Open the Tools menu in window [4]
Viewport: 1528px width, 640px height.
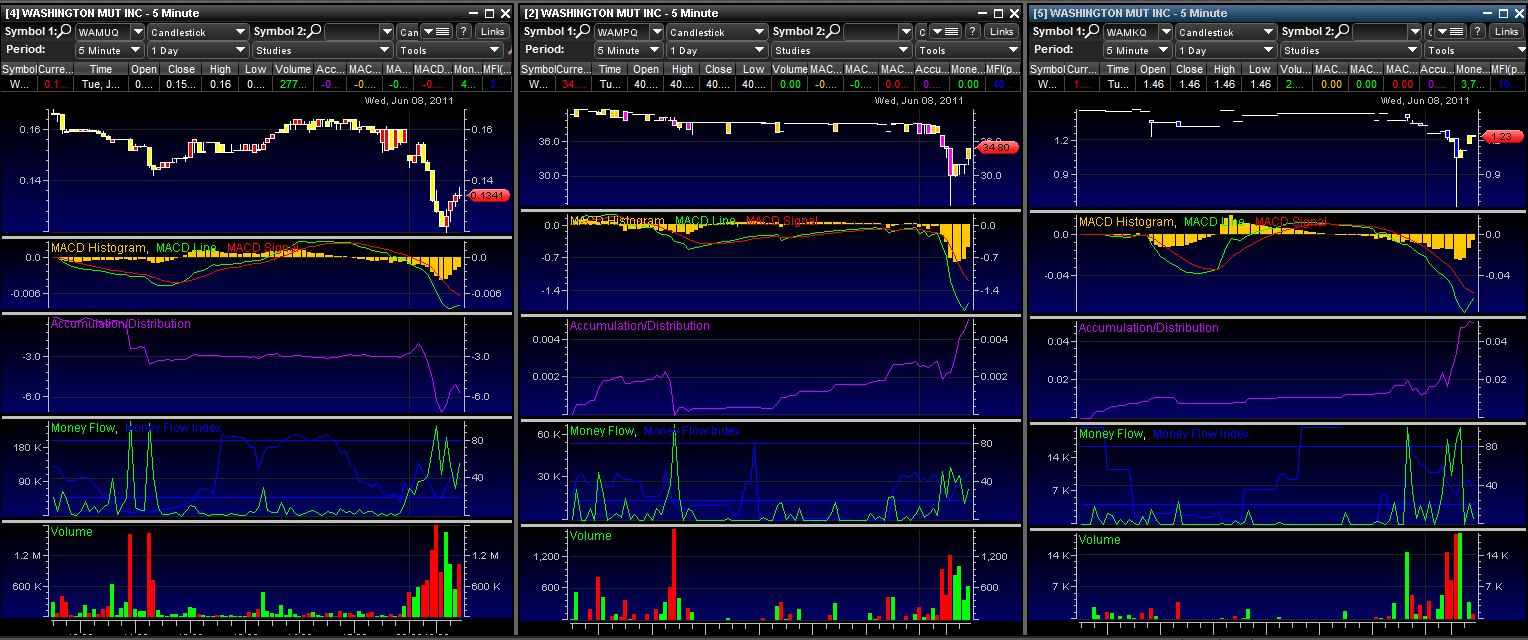(450, 50)
